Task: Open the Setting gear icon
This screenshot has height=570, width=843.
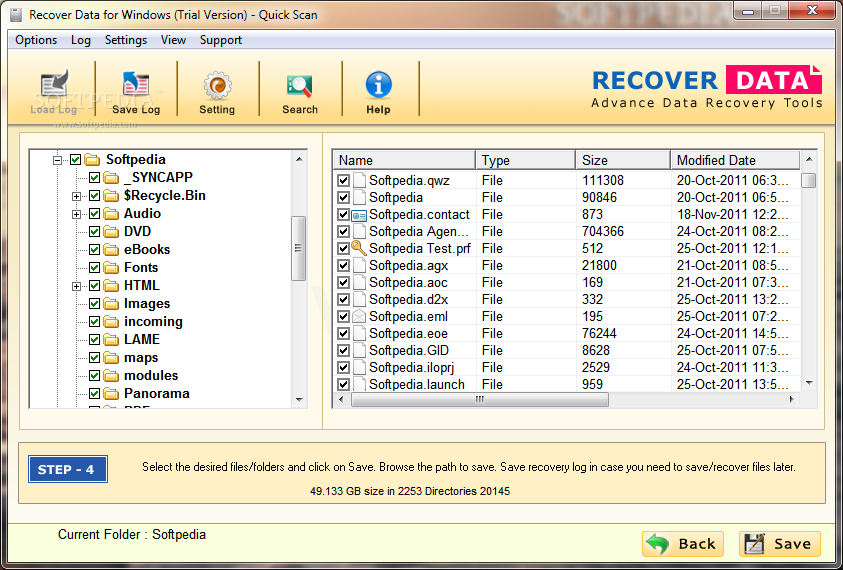Action: point(217,86)
